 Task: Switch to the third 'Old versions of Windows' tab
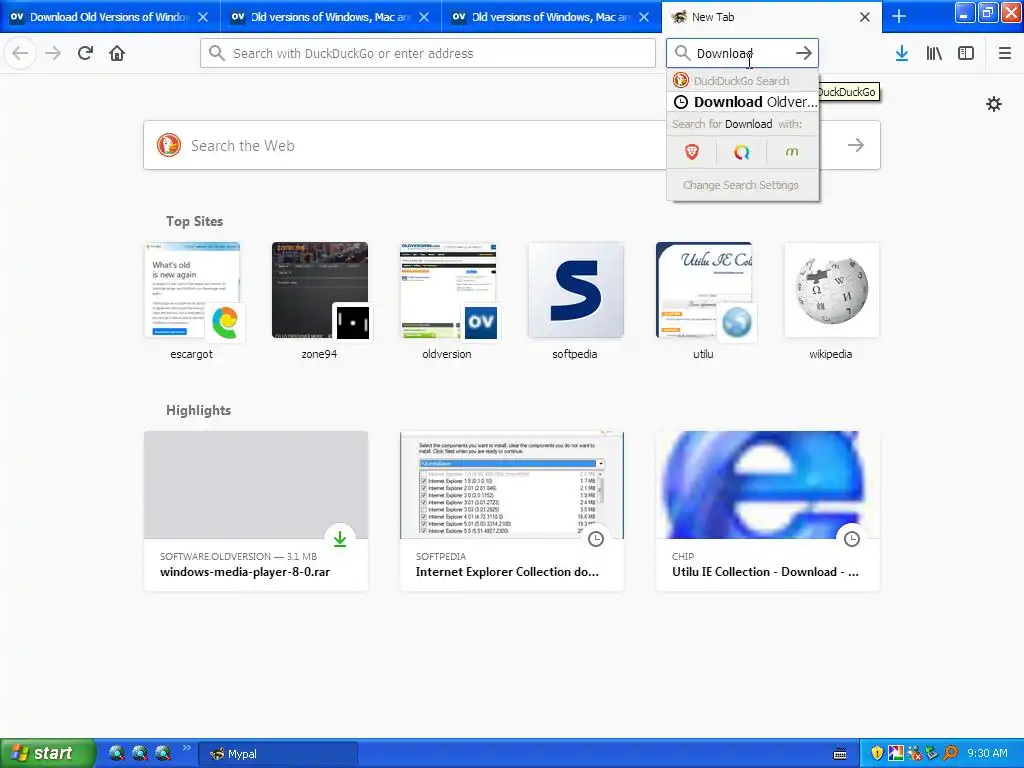(552, 17)
